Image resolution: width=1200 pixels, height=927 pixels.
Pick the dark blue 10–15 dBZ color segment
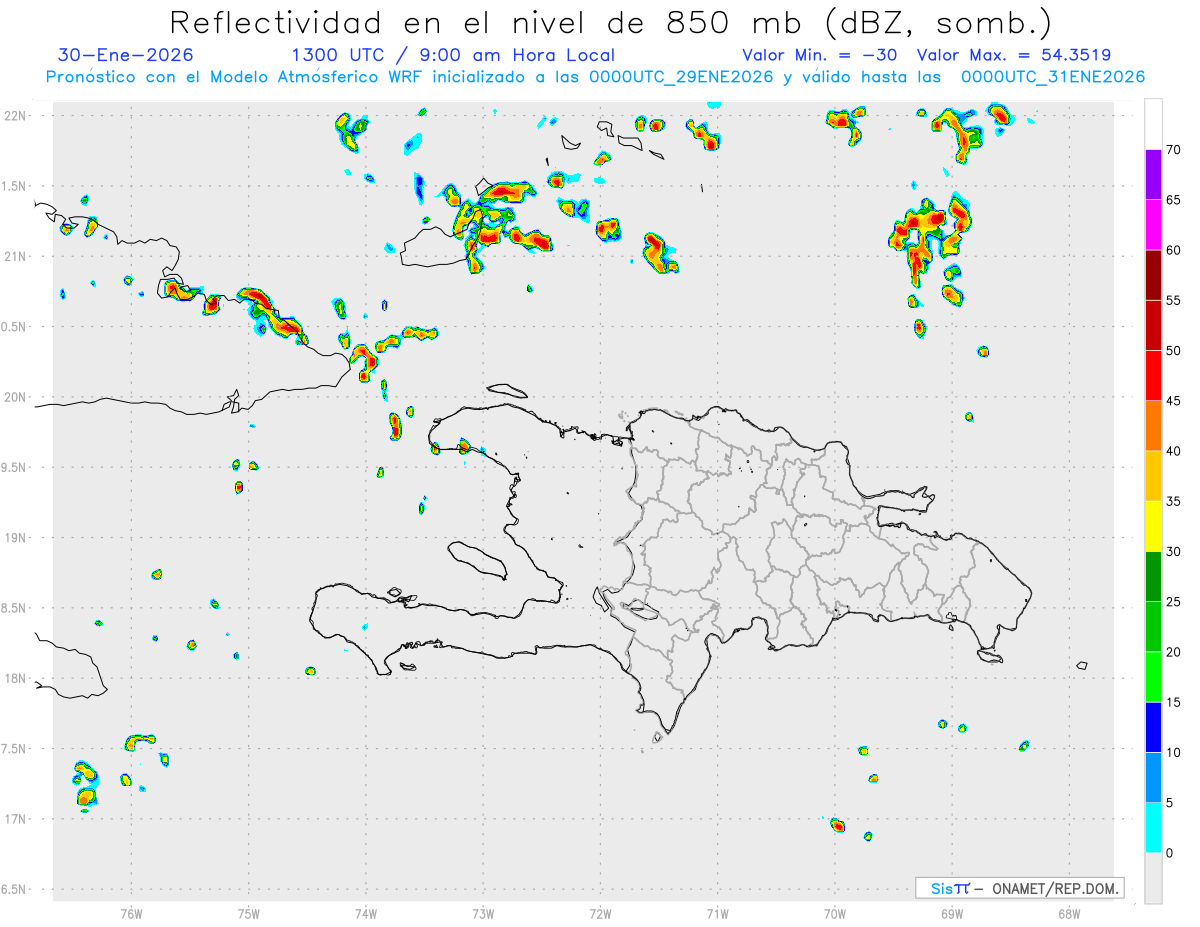click(x=1153, y=727)
